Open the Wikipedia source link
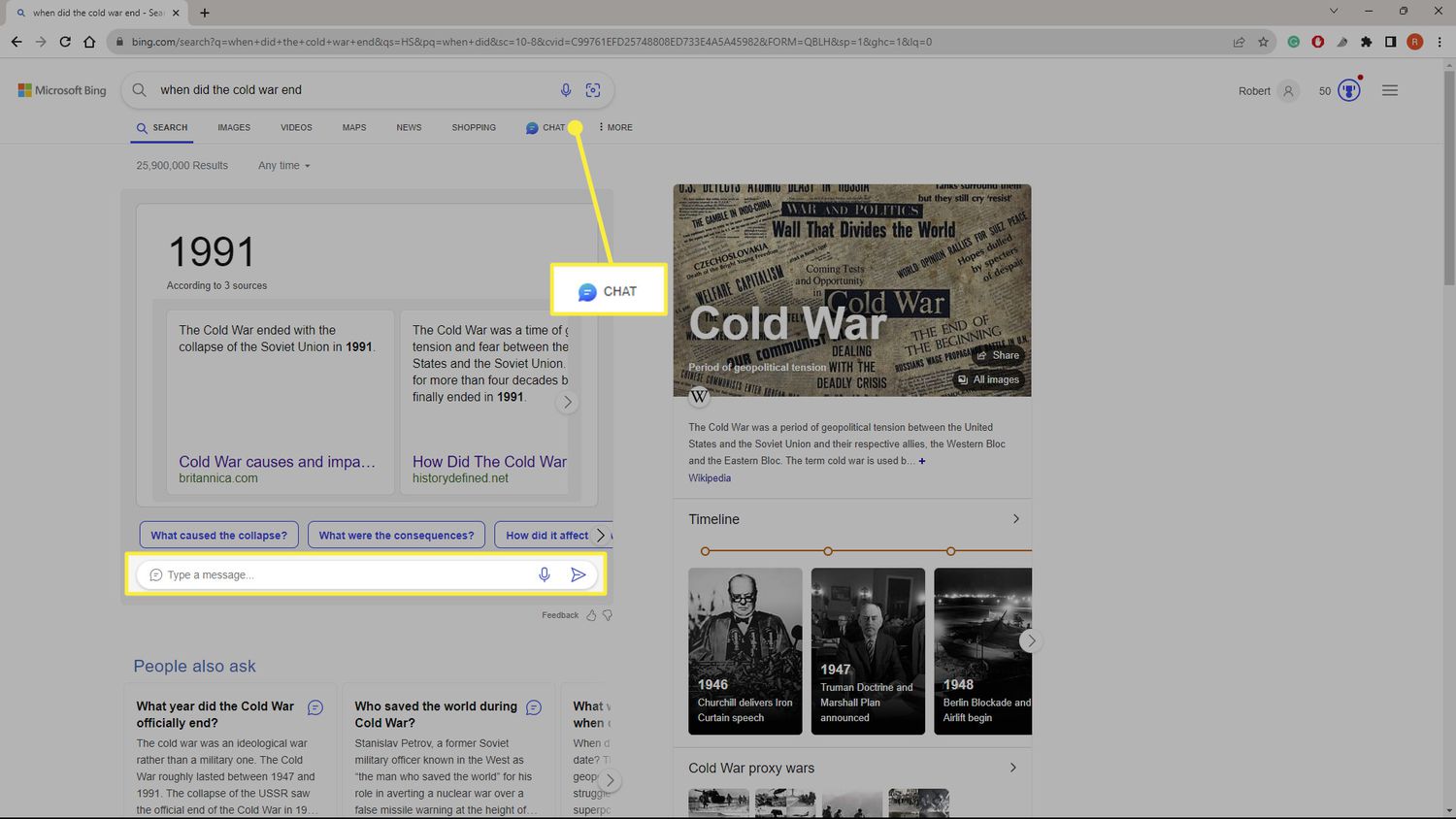Screen dimensions: 1456x819 [x=710, y=478]
